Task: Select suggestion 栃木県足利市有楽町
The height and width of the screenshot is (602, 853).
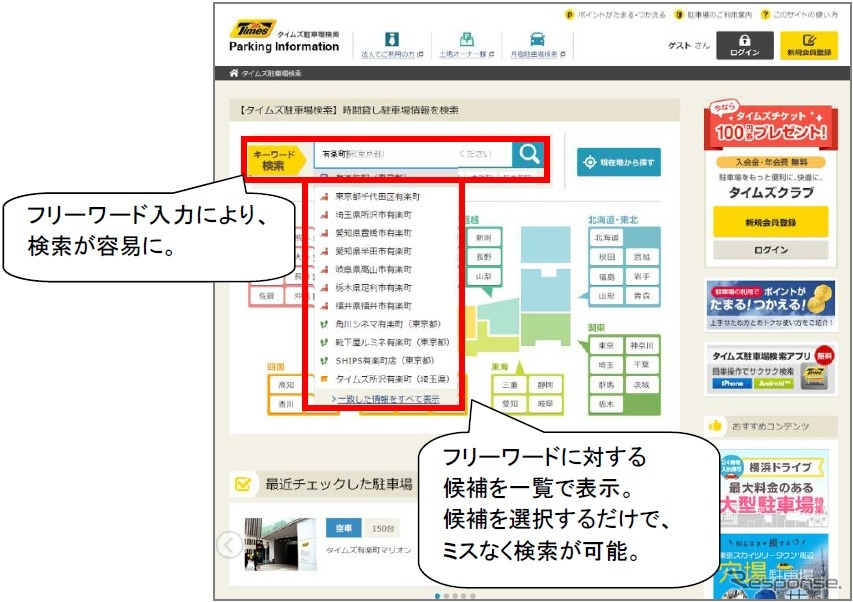Action: pyautogui.click(x=373, y=288)
